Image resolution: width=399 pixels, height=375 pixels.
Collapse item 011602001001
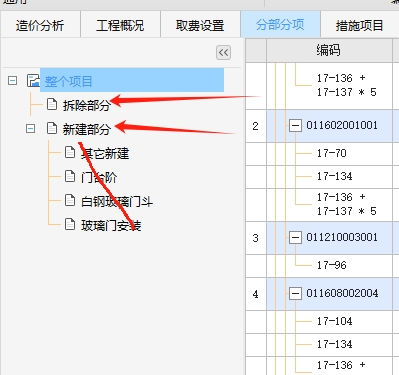click(295, 126)
